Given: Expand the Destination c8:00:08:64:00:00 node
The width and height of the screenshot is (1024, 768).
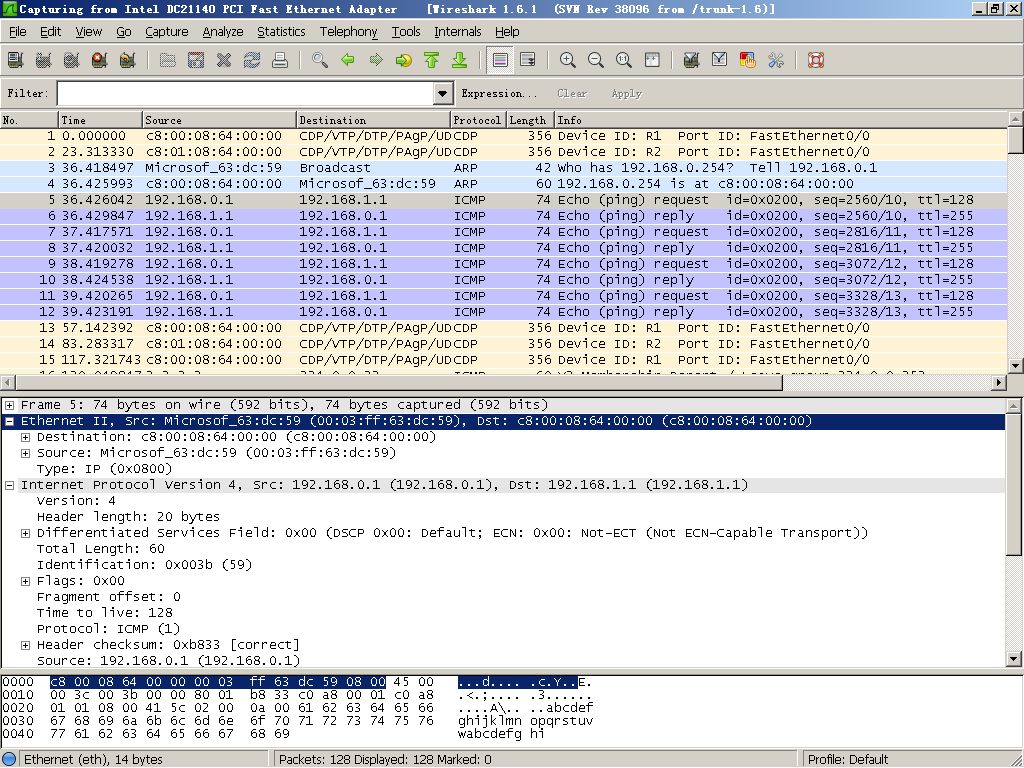Looking at the screenshot, I should (x=25, y=437).
